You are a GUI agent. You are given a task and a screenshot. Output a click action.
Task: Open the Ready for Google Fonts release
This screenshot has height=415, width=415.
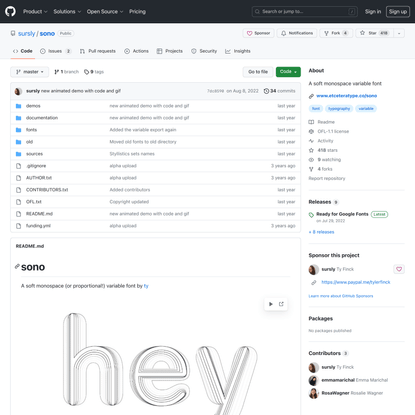342,214
